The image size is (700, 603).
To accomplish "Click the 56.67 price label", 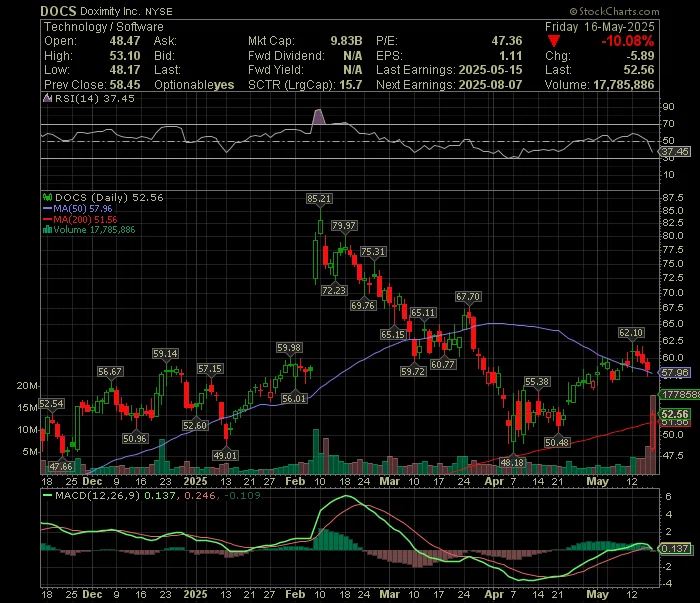I will coord(110,371).
